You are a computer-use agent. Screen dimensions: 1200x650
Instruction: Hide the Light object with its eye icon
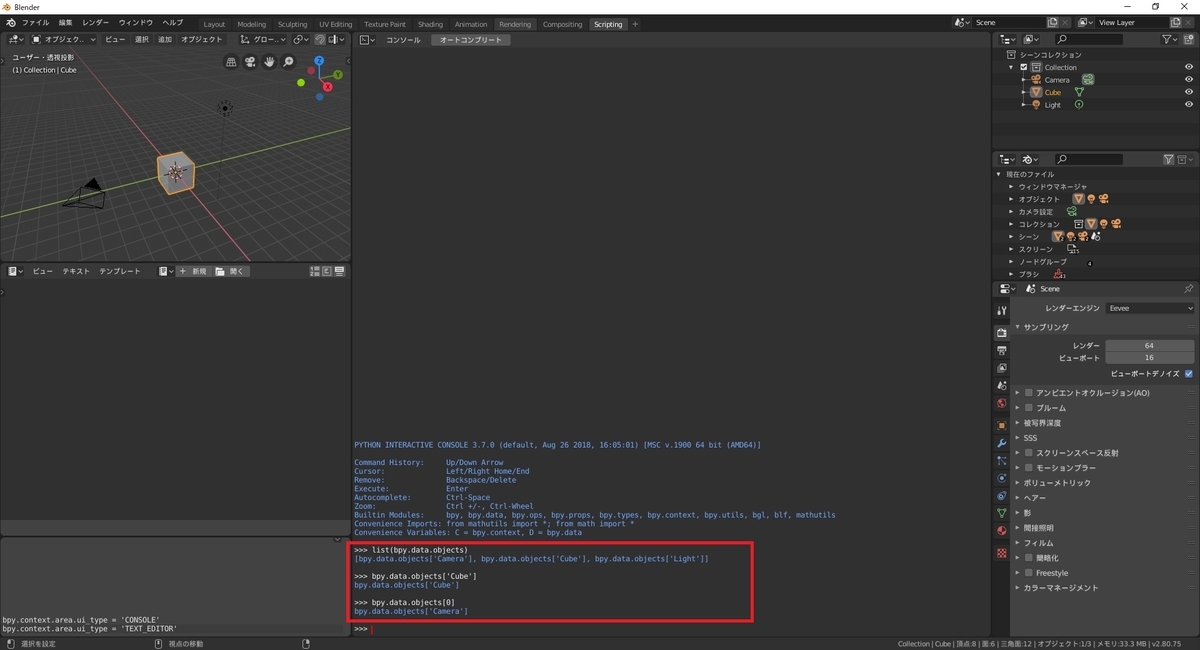[1189, 104]
